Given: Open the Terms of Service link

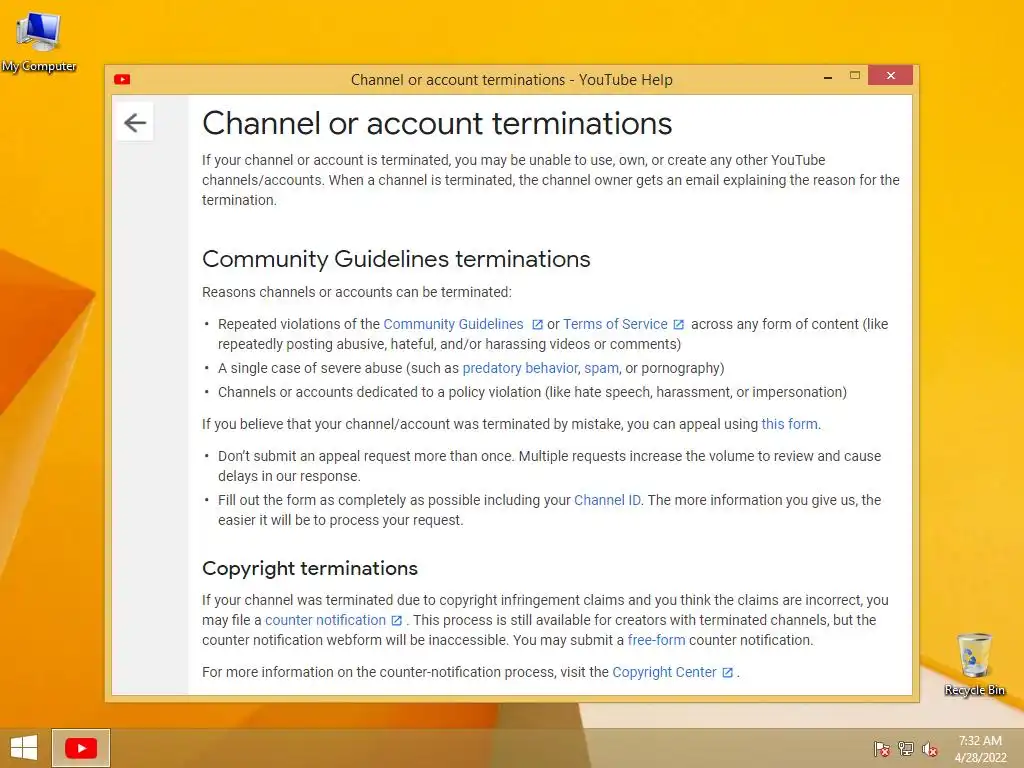Looking at the screenshot, I should (x=615, y=324).
